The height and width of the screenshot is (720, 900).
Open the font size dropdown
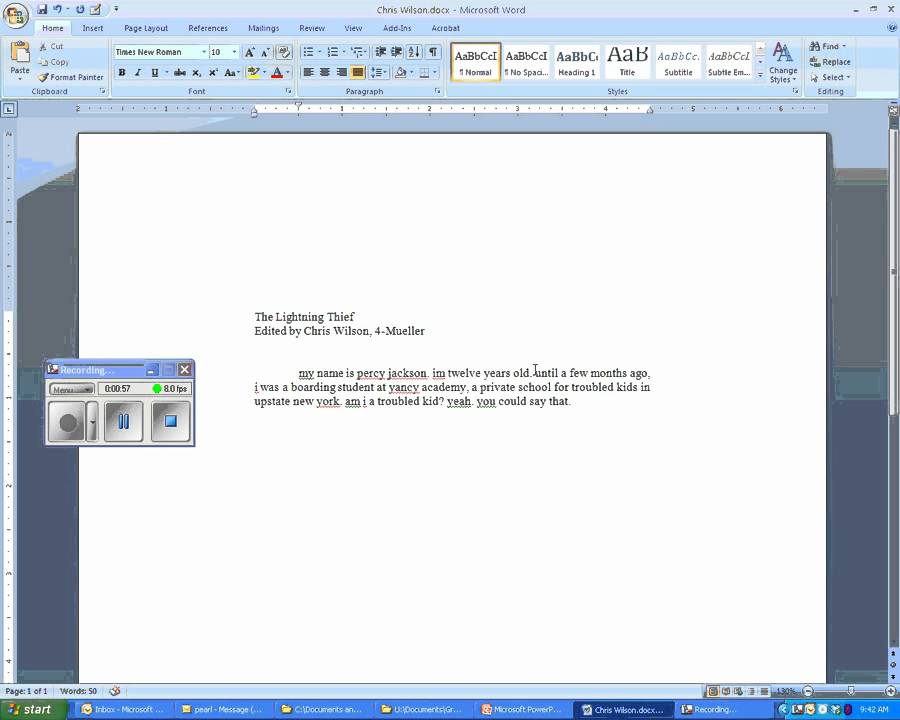pyautogui.click(x=234, y=52)
